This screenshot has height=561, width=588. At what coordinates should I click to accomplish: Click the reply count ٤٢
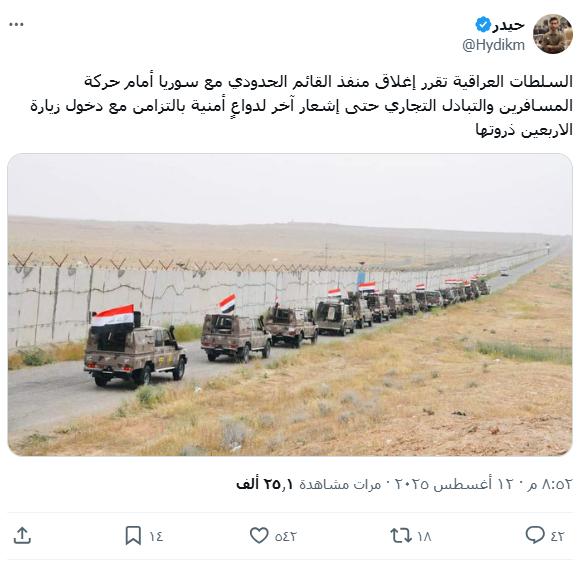click(558, 536)
